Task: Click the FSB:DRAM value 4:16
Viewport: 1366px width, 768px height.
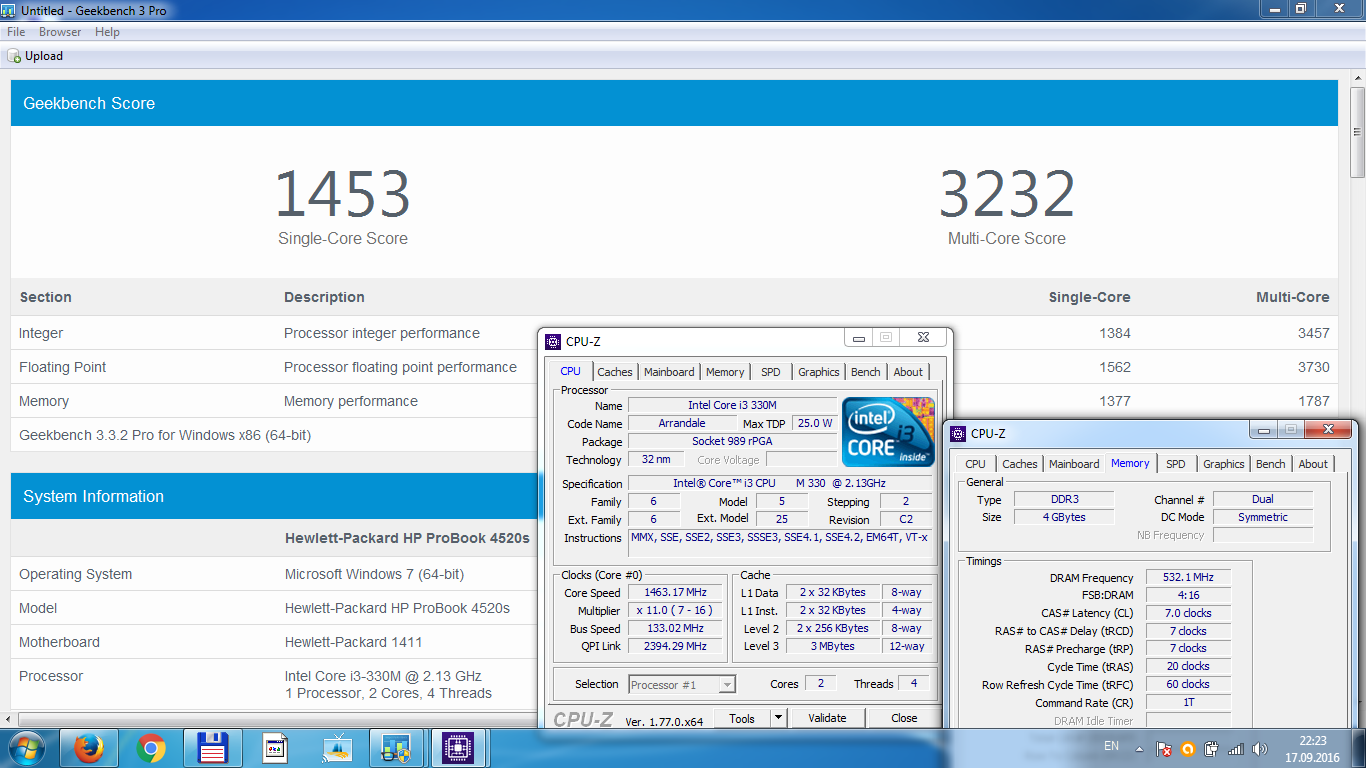Action: click(x=1188, y=595)
